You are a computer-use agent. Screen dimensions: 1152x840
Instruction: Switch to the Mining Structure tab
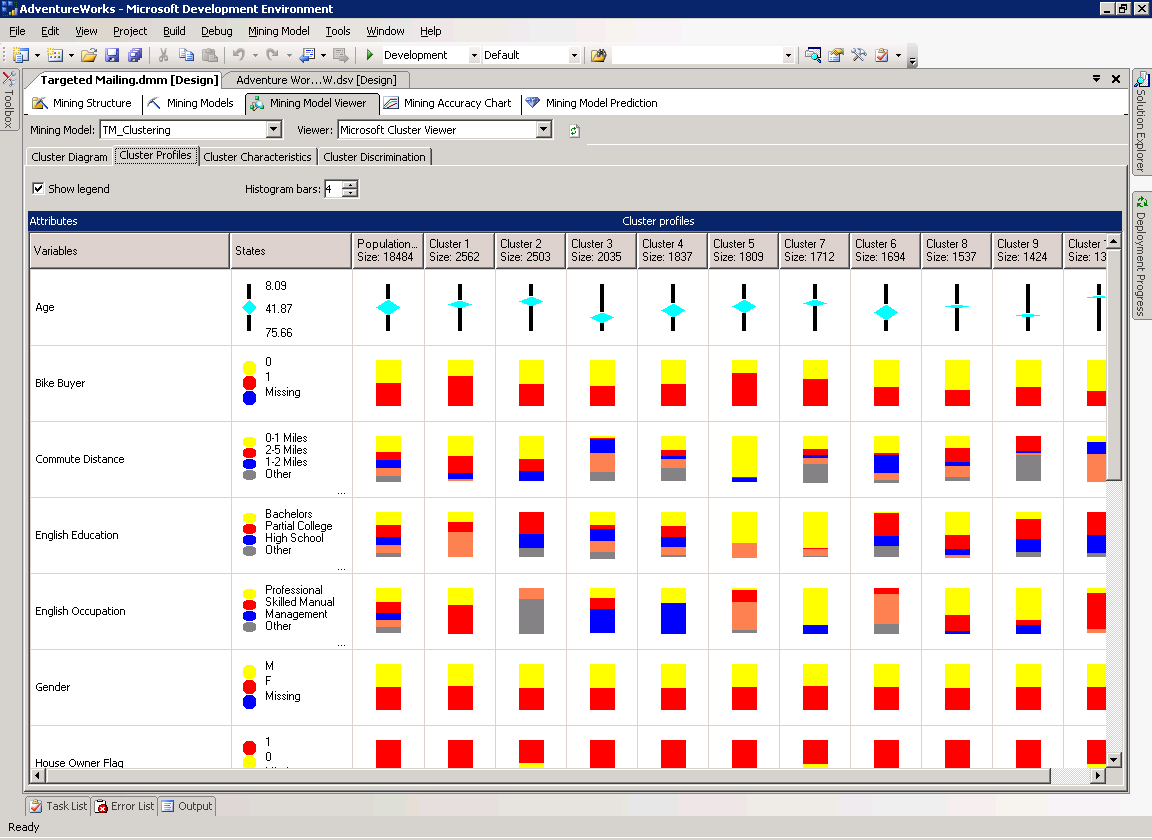[82, 104]
